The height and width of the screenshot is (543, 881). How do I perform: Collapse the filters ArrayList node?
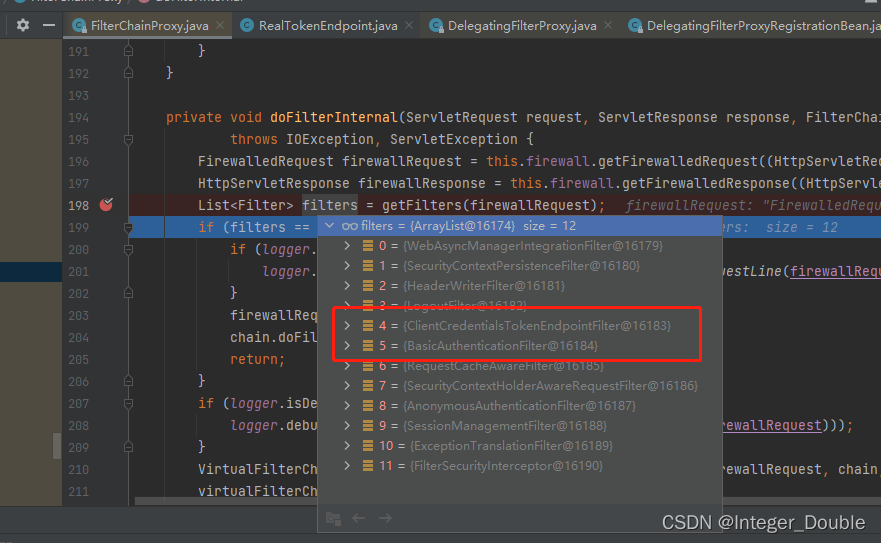[329, 226]
